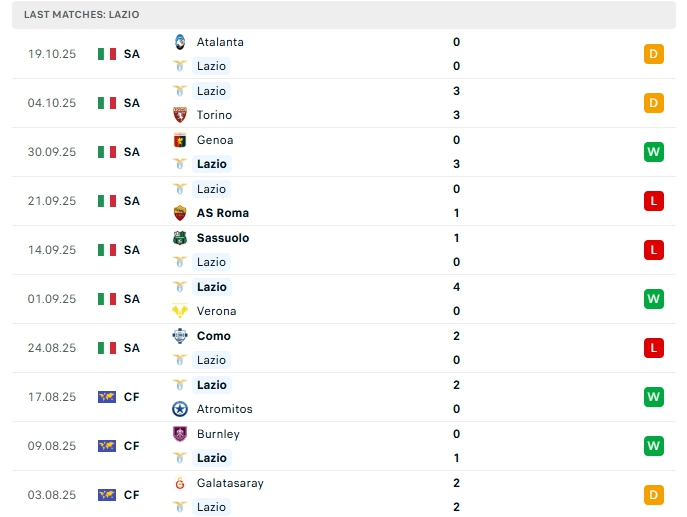This screenshot has height=517, width=687.
Task: Click the Sassuolo club crest icon
Action: [x=180, y=238]
